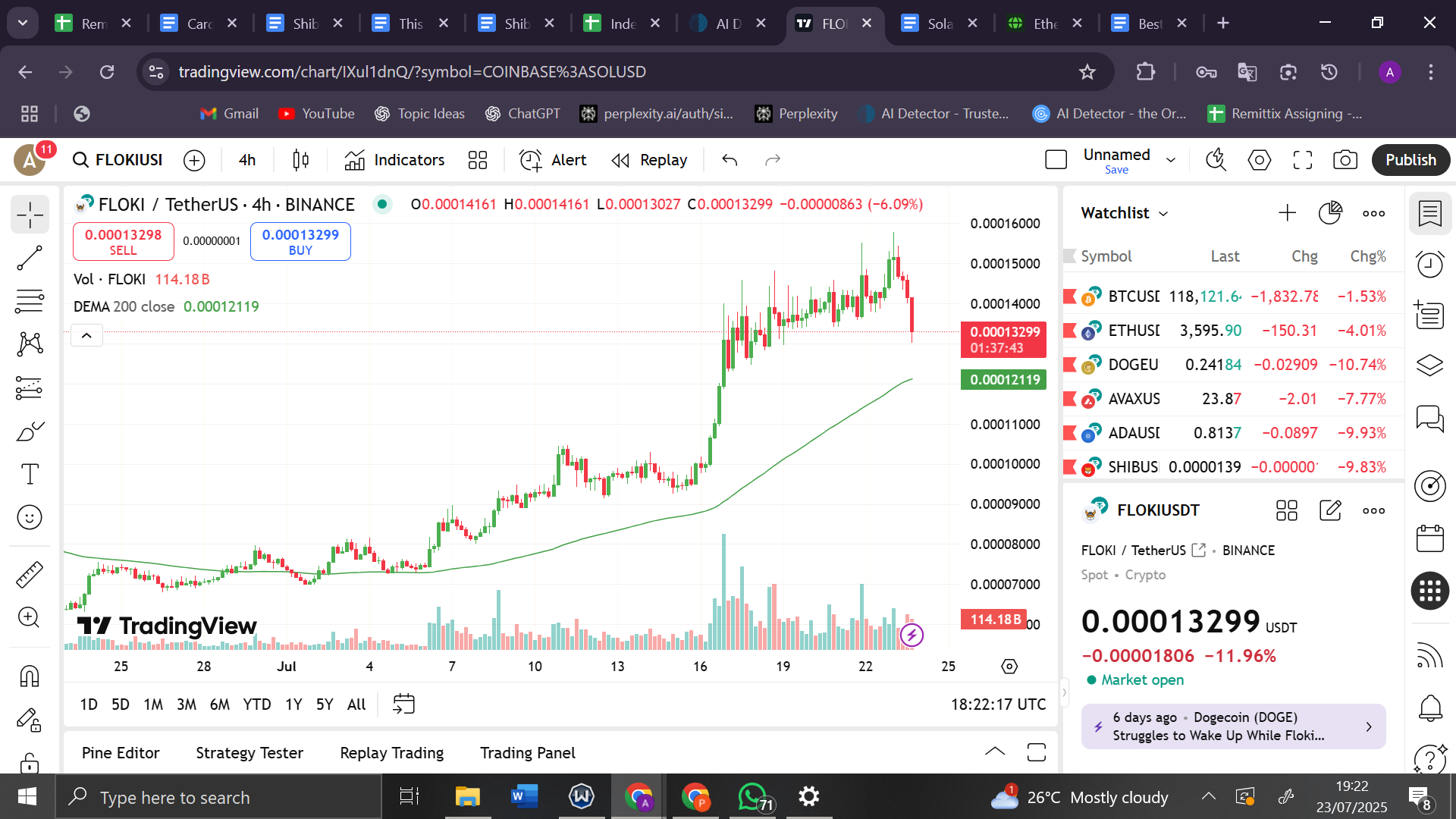Toggle stay in drawing mode
This screenshot has width=1456, height=819.
(30, 719)
